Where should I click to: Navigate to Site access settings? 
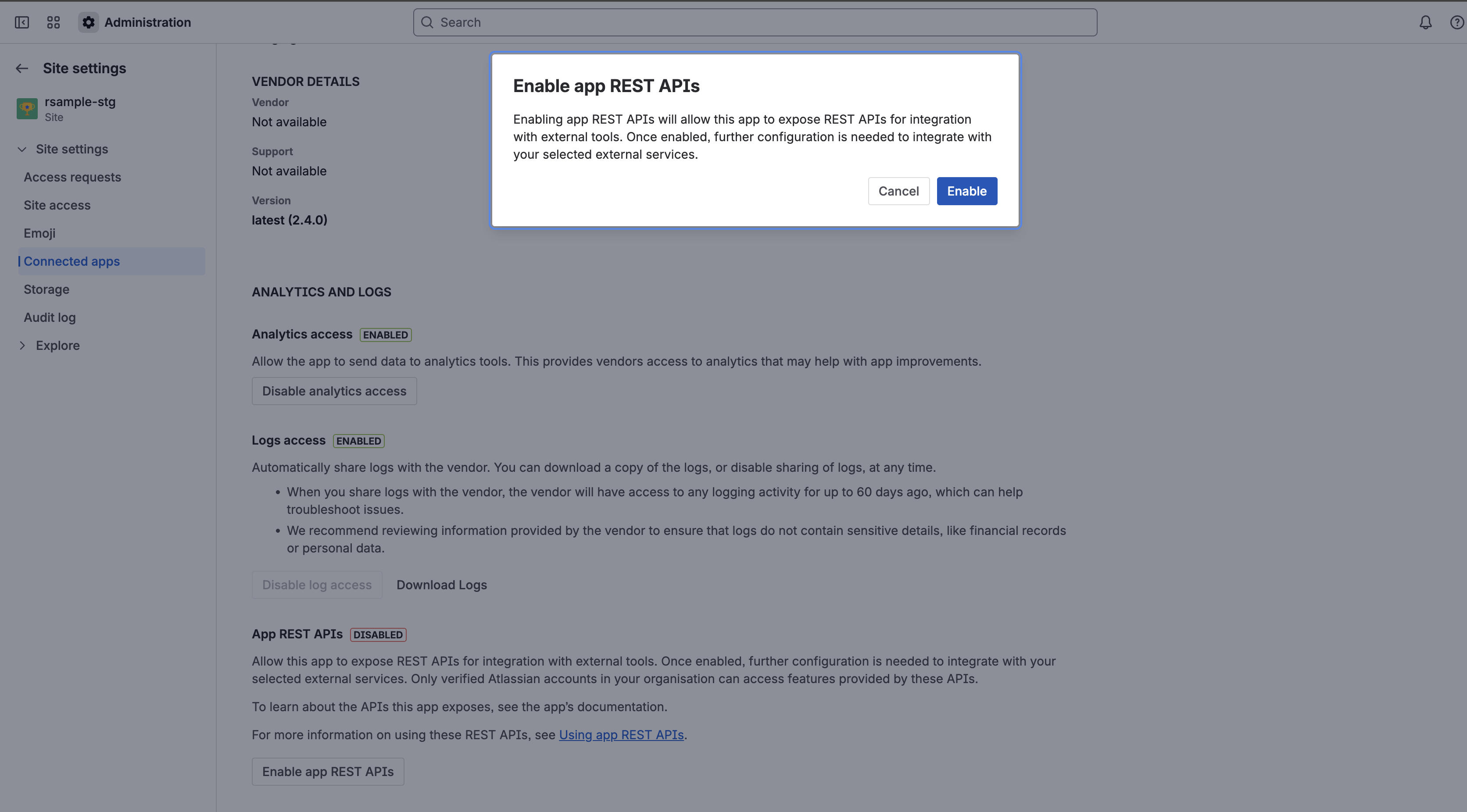[x=57, y=205]
